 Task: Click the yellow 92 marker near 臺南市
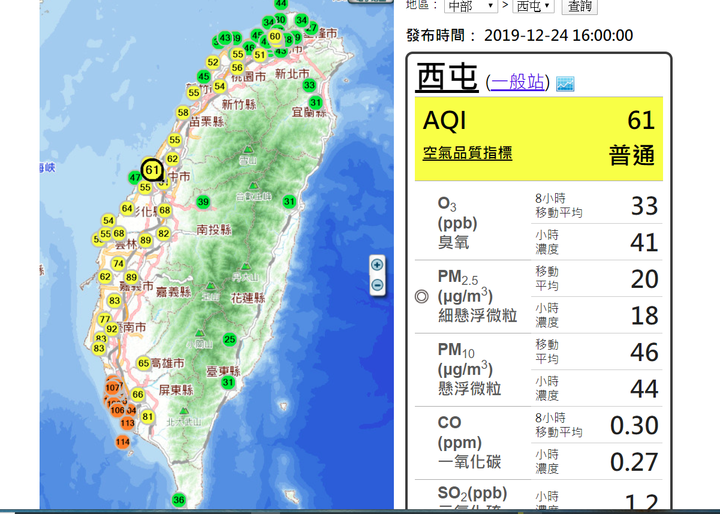(x=112, y=329)
